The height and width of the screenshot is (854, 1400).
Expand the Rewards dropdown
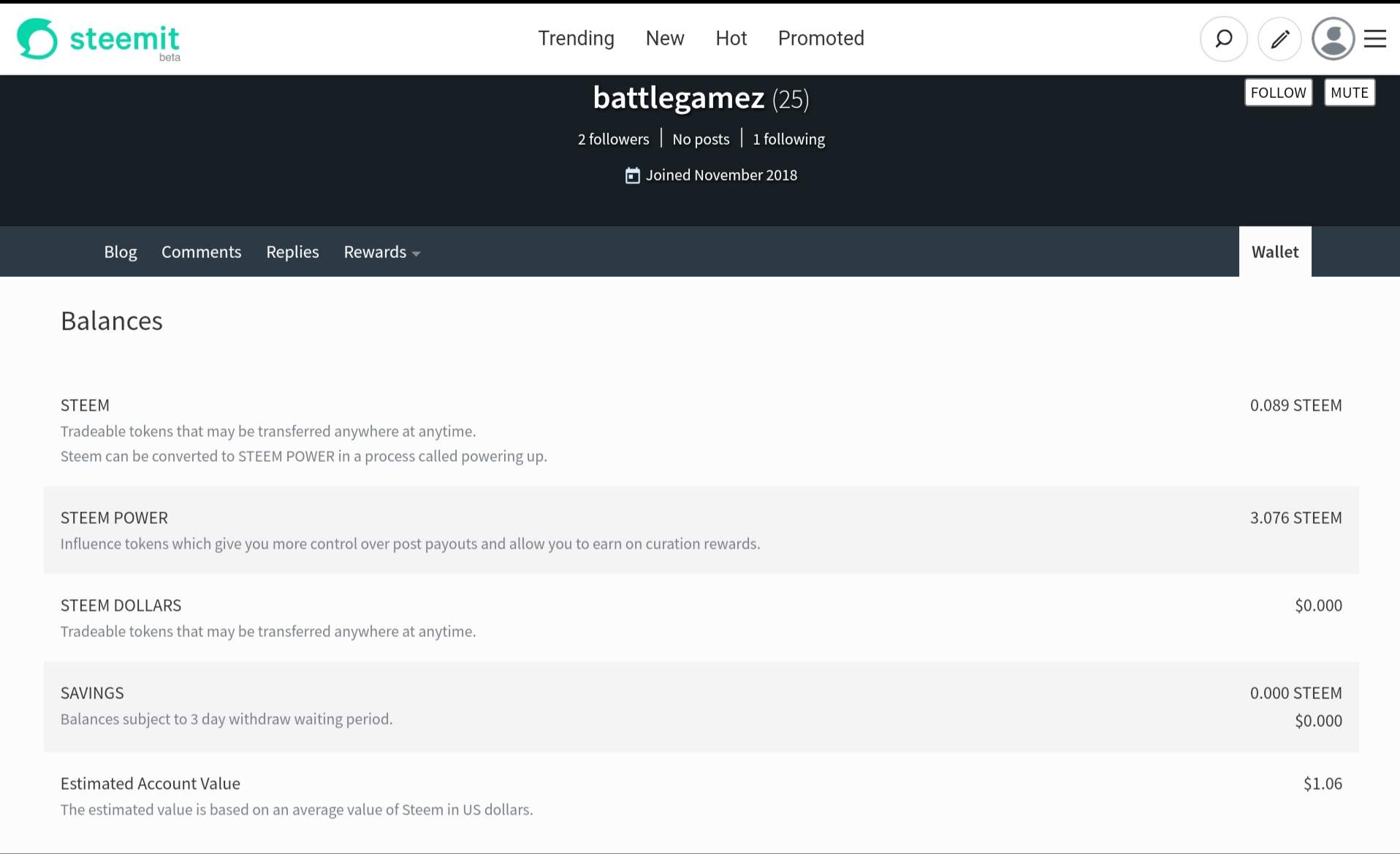[381, 252]
